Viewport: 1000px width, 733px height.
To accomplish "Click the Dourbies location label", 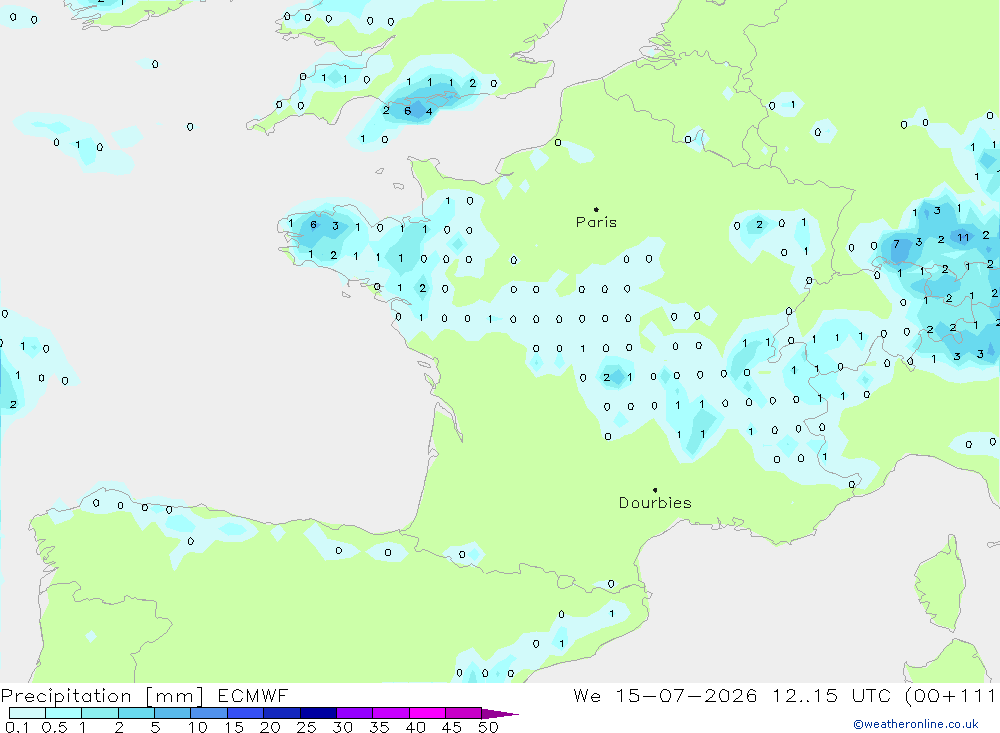I will tap(655, 503).
